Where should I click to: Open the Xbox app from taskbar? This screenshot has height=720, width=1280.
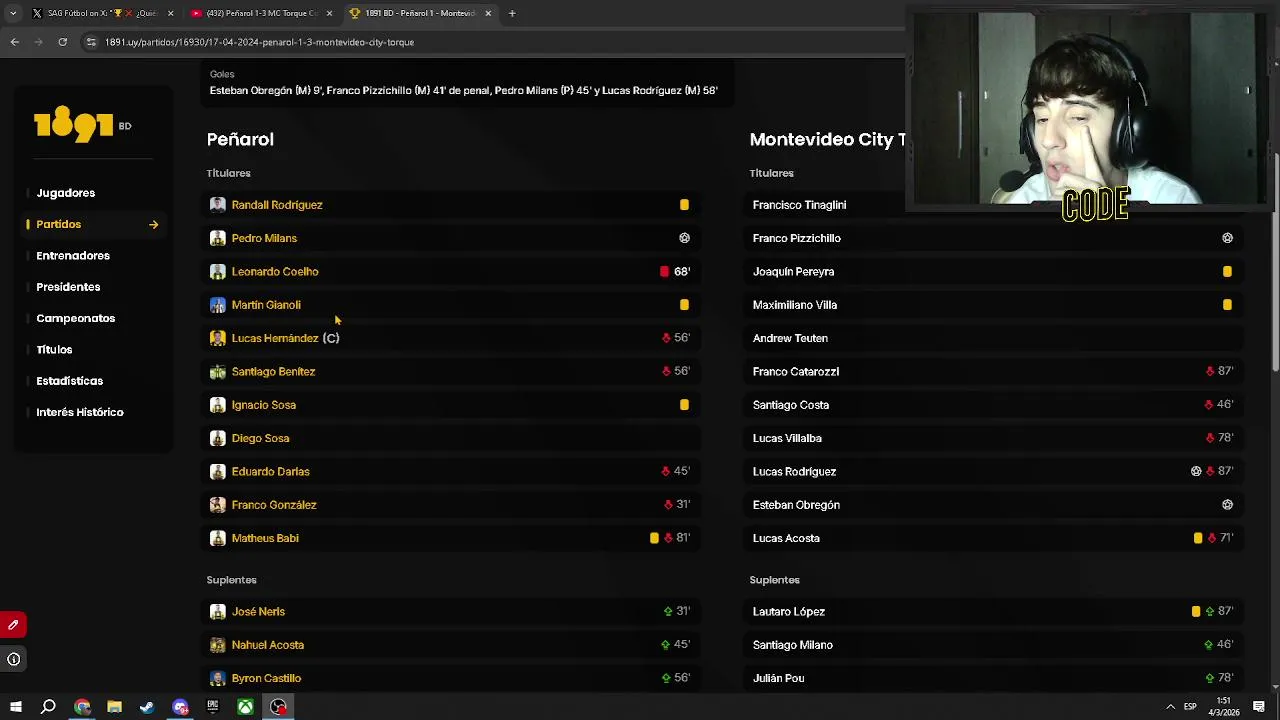[x=245, y=707]
